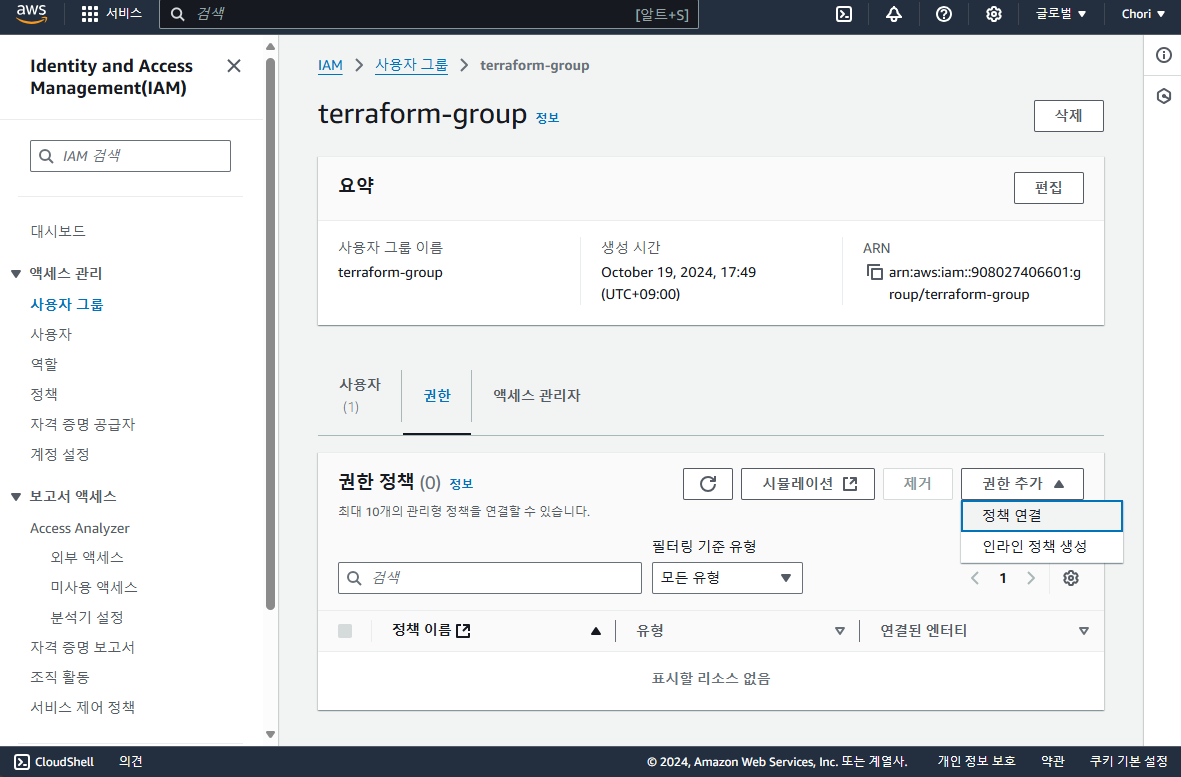
Task: Go to previous page of policies
Action: tap(975, 577)
